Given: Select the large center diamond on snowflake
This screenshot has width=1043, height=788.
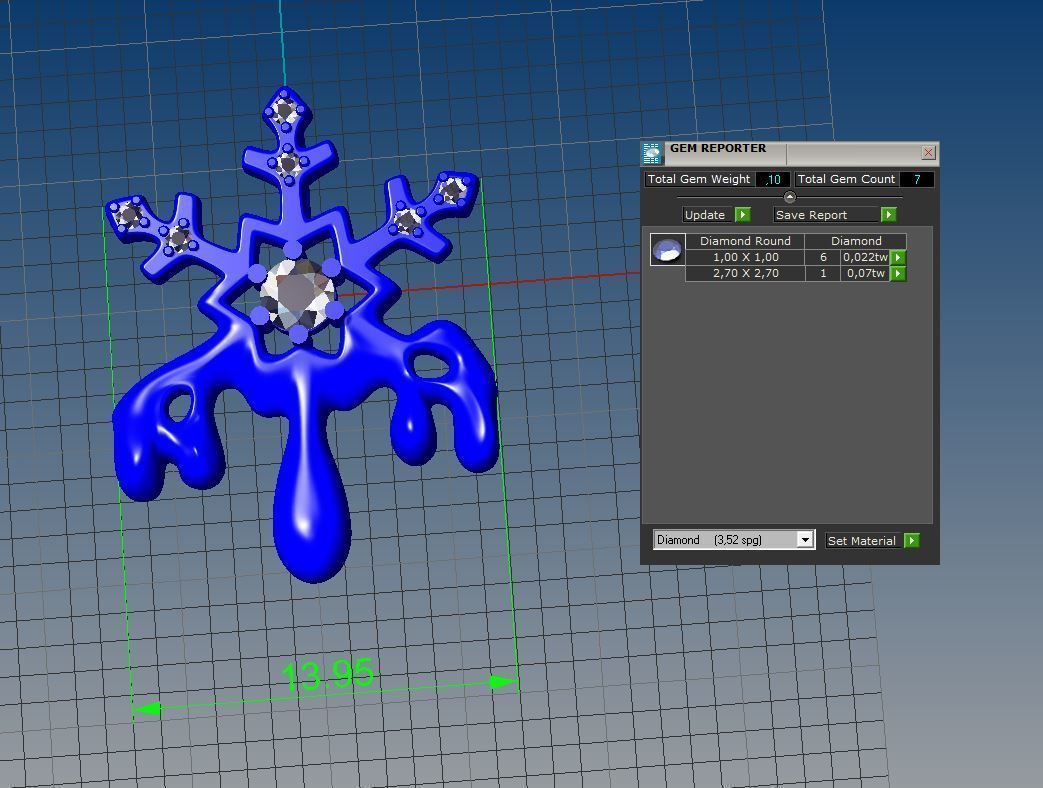Looking at the screenshot, I should click(297, 293).
